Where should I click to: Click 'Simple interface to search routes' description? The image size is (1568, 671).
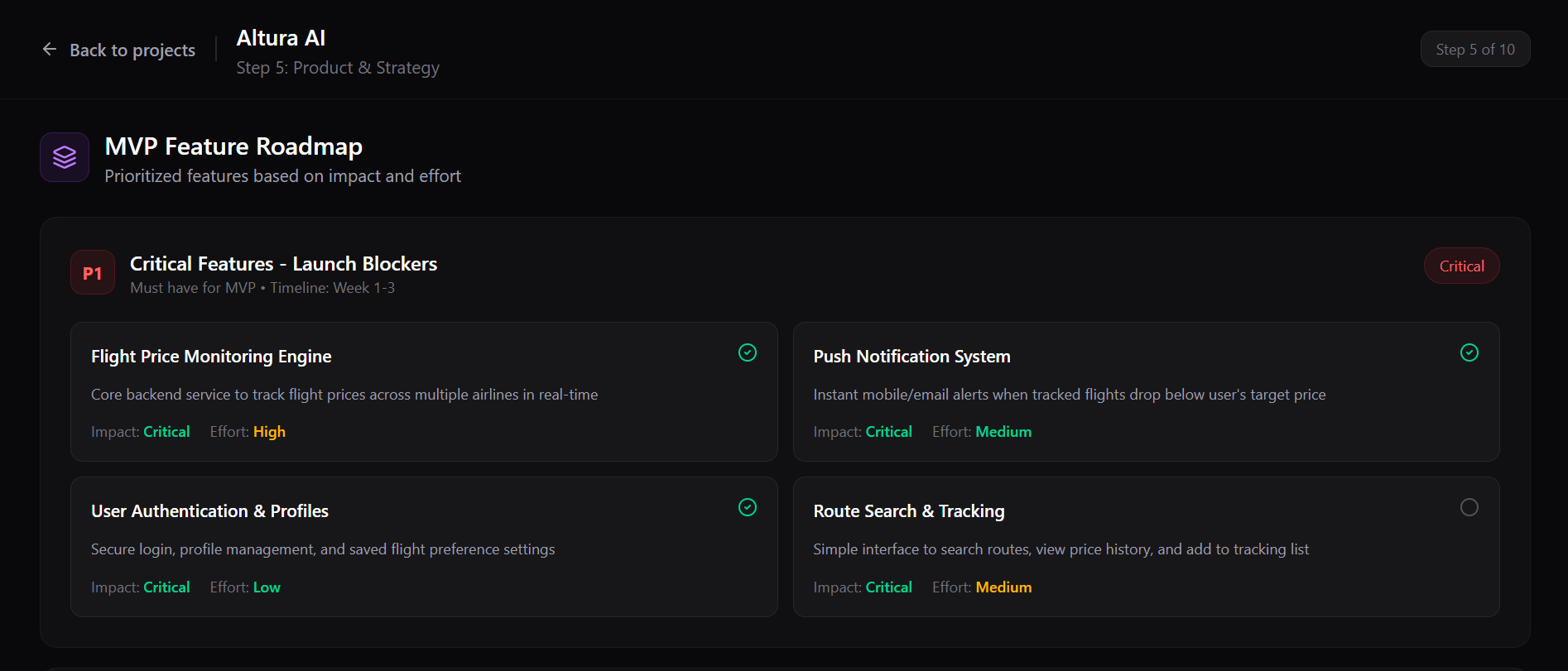[1061, 549]
